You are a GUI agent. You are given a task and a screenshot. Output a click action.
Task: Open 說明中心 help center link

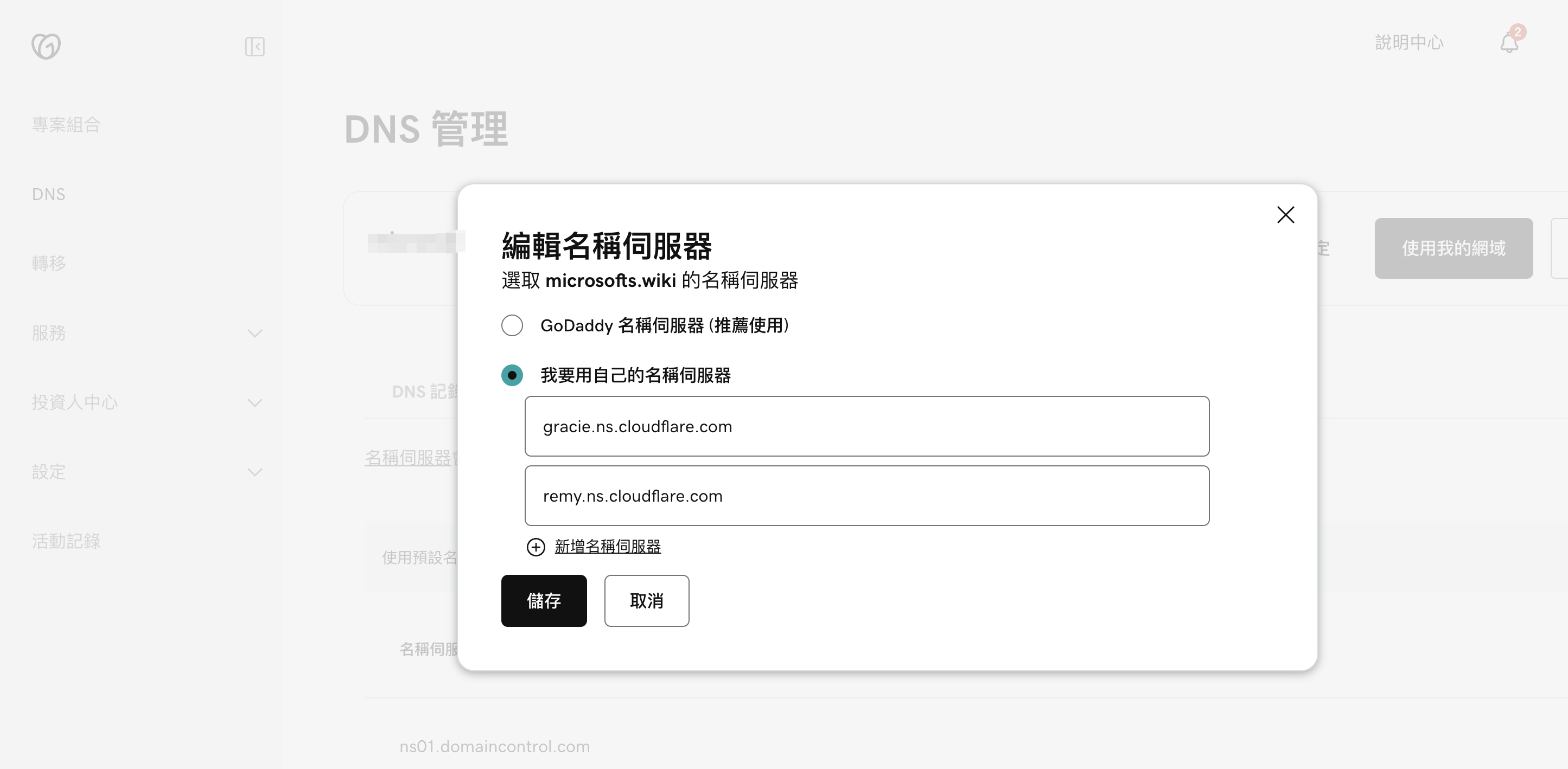[1409, 43]
